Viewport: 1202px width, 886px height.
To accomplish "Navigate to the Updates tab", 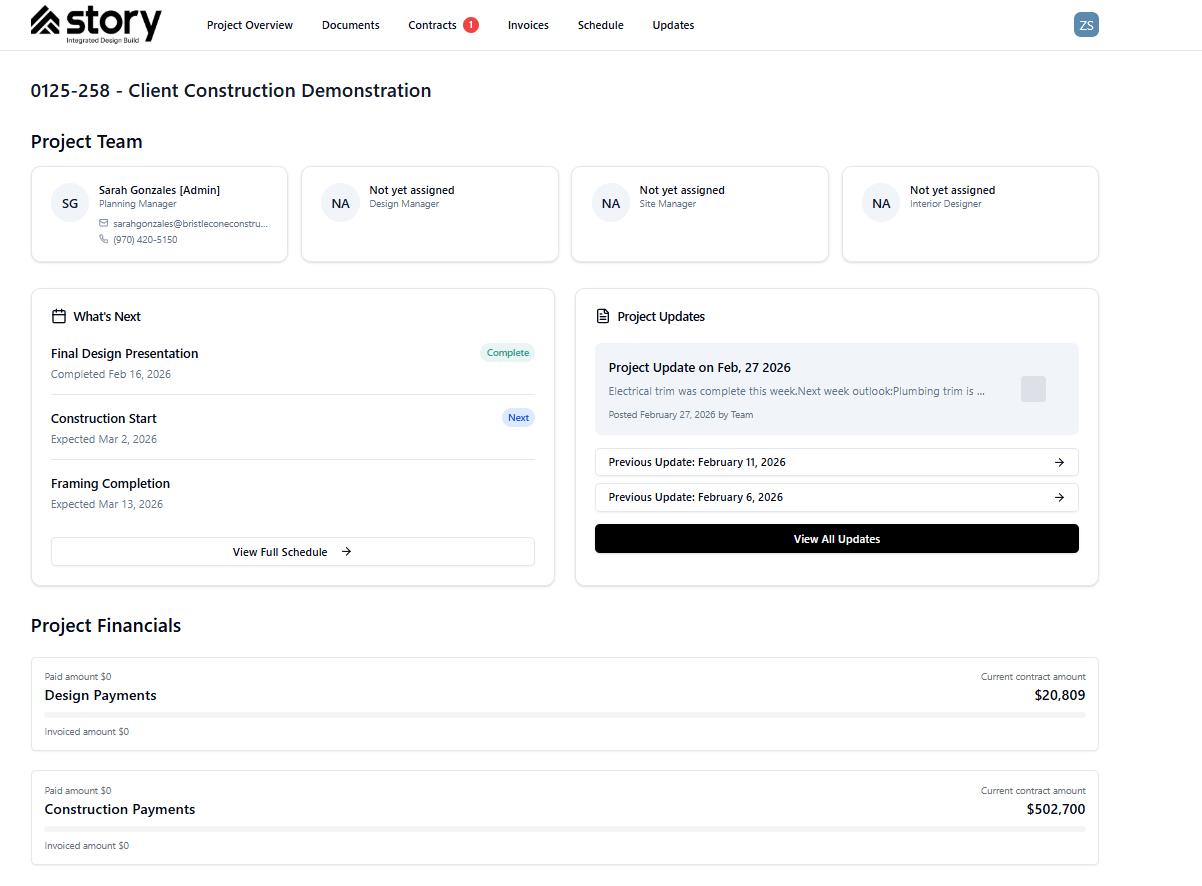I will [673, 25].
